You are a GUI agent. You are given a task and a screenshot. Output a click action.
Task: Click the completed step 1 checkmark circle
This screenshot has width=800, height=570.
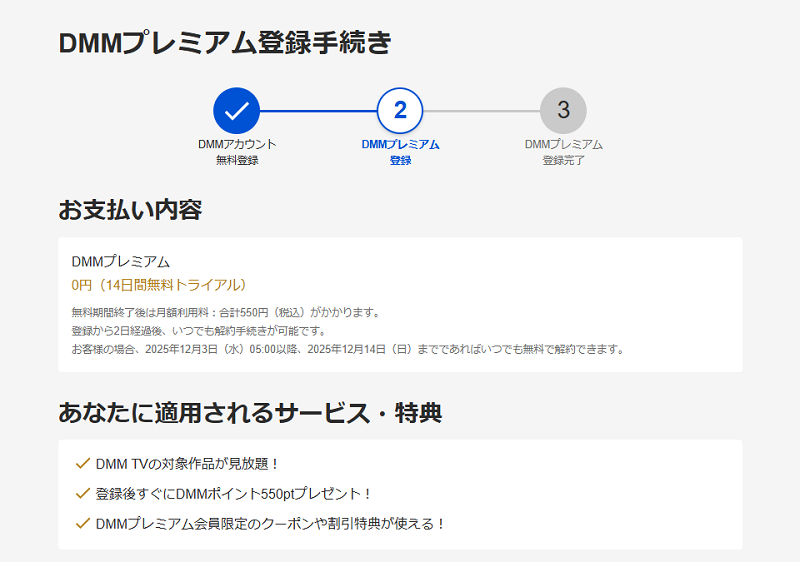pyautogui.click(x=236, y=111)
